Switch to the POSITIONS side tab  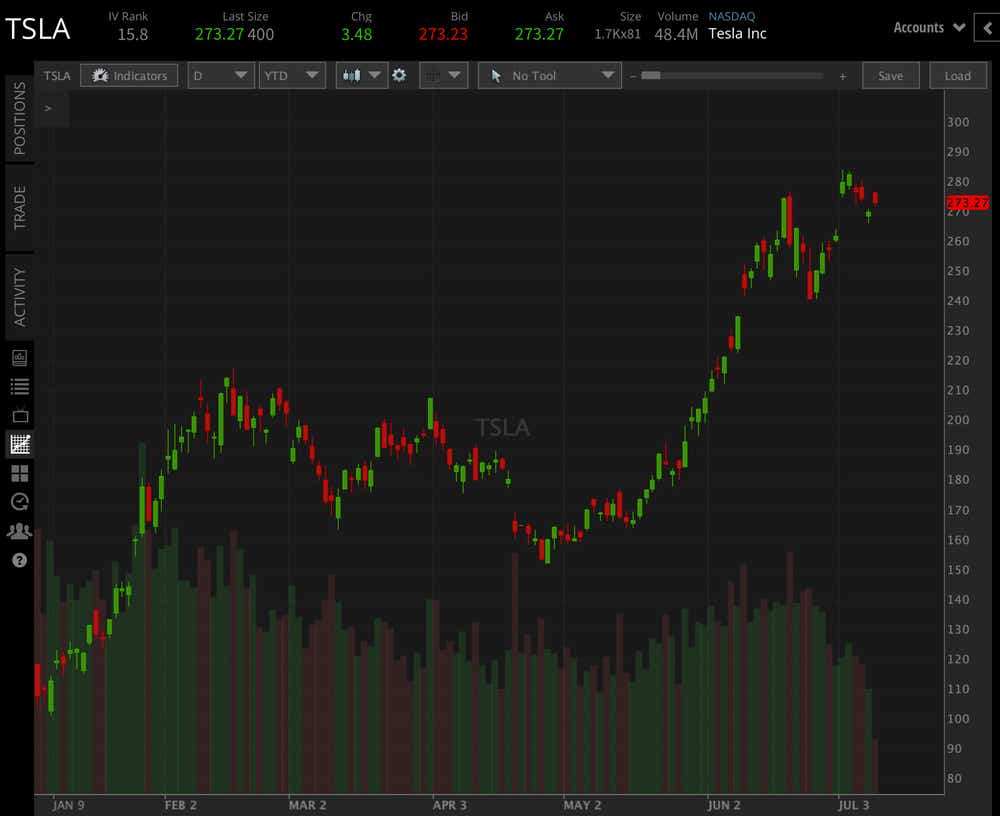(x=20, y=118)
